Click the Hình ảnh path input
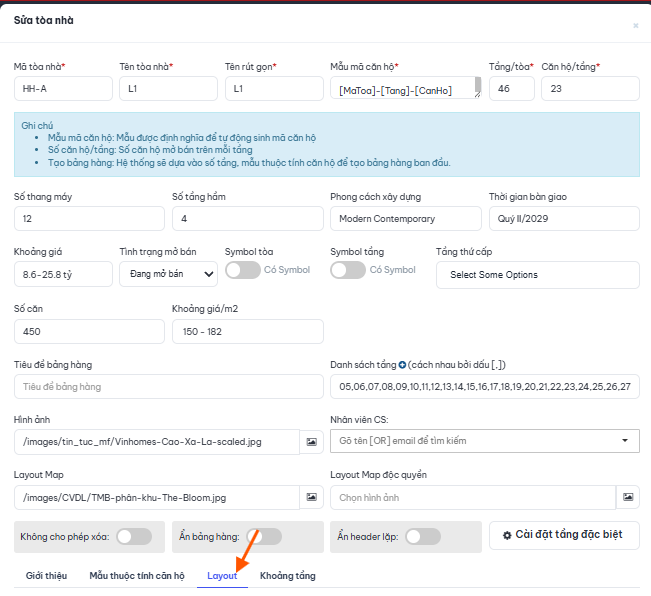 (x=157, y=442)
